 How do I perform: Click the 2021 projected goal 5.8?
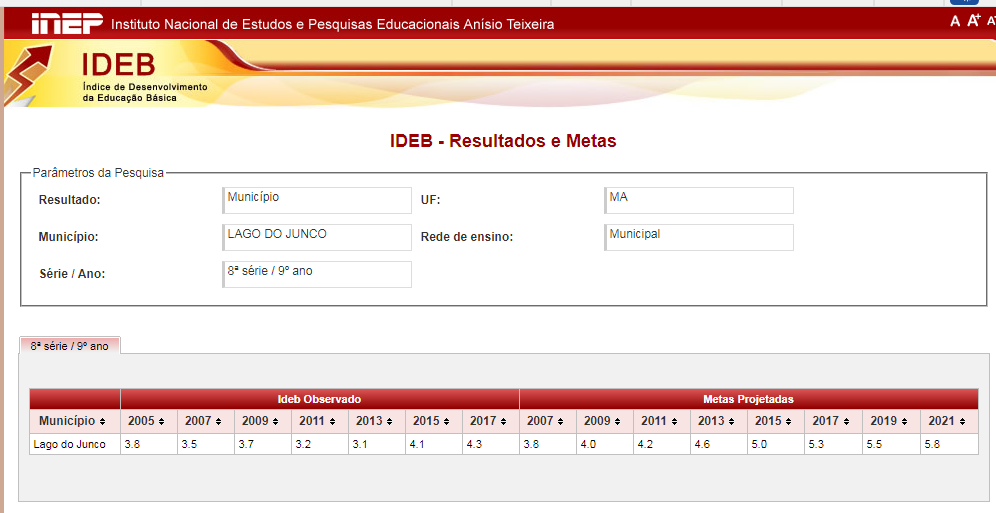949,444
